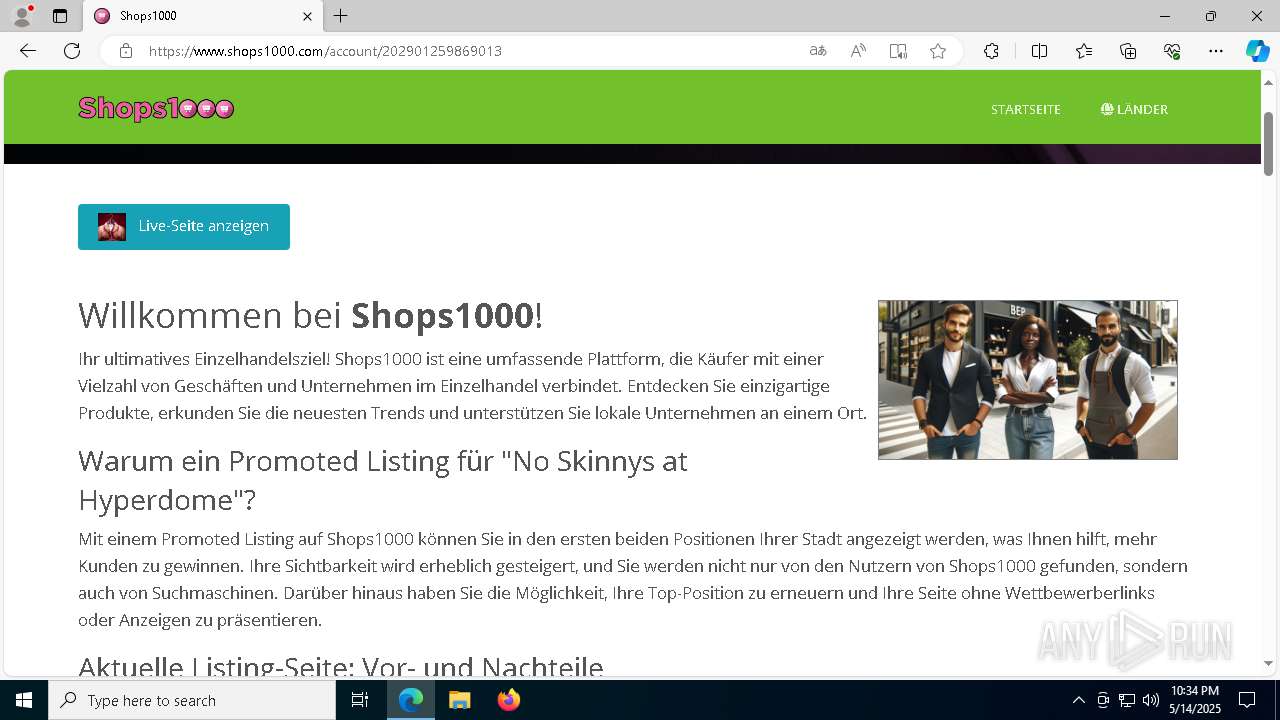The width and height of the screenshot is (1280, 720).
Task: Open Immersive Reader icon
Action: [x=898, y=51]
